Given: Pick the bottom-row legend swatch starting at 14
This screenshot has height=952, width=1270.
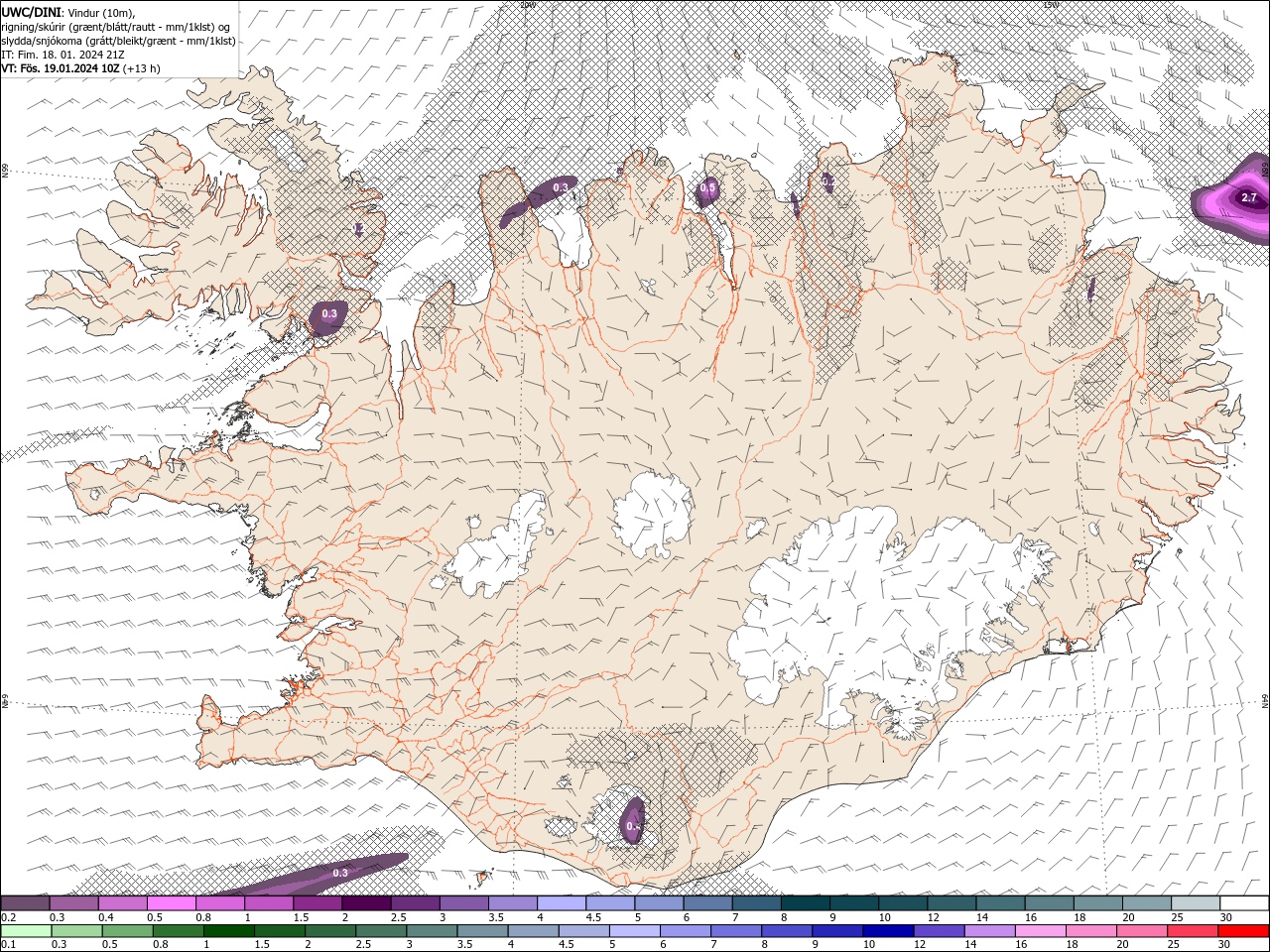Looking at the screenshot, I should coord(989,931).
